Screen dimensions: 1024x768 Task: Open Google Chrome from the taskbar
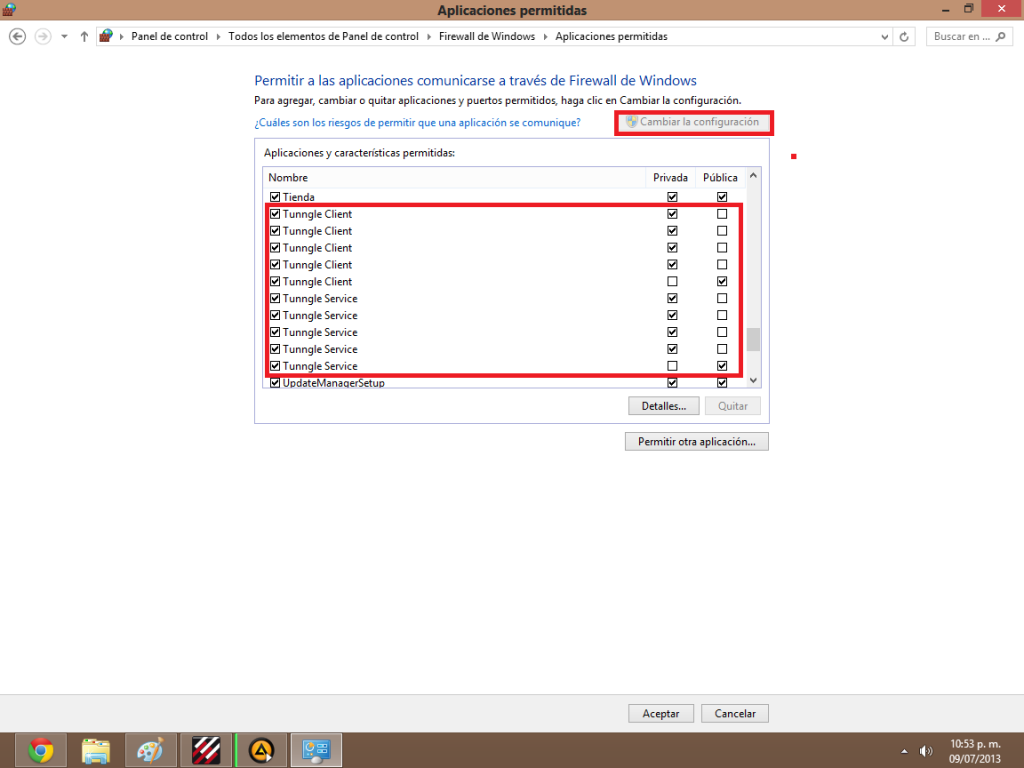tap(40, 750)
